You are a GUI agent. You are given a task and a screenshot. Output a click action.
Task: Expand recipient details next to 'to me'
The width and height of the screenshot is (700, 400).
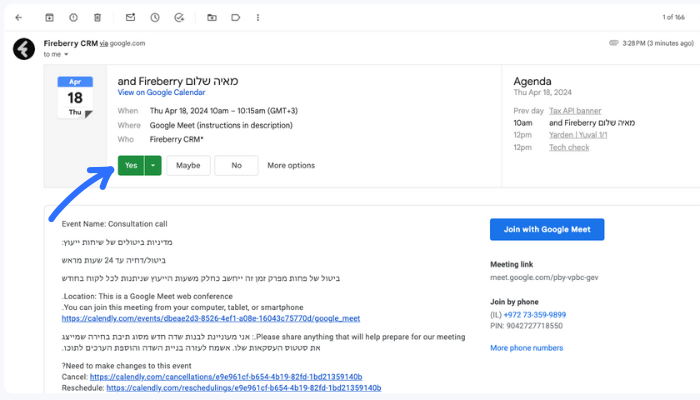click(66, 54)
